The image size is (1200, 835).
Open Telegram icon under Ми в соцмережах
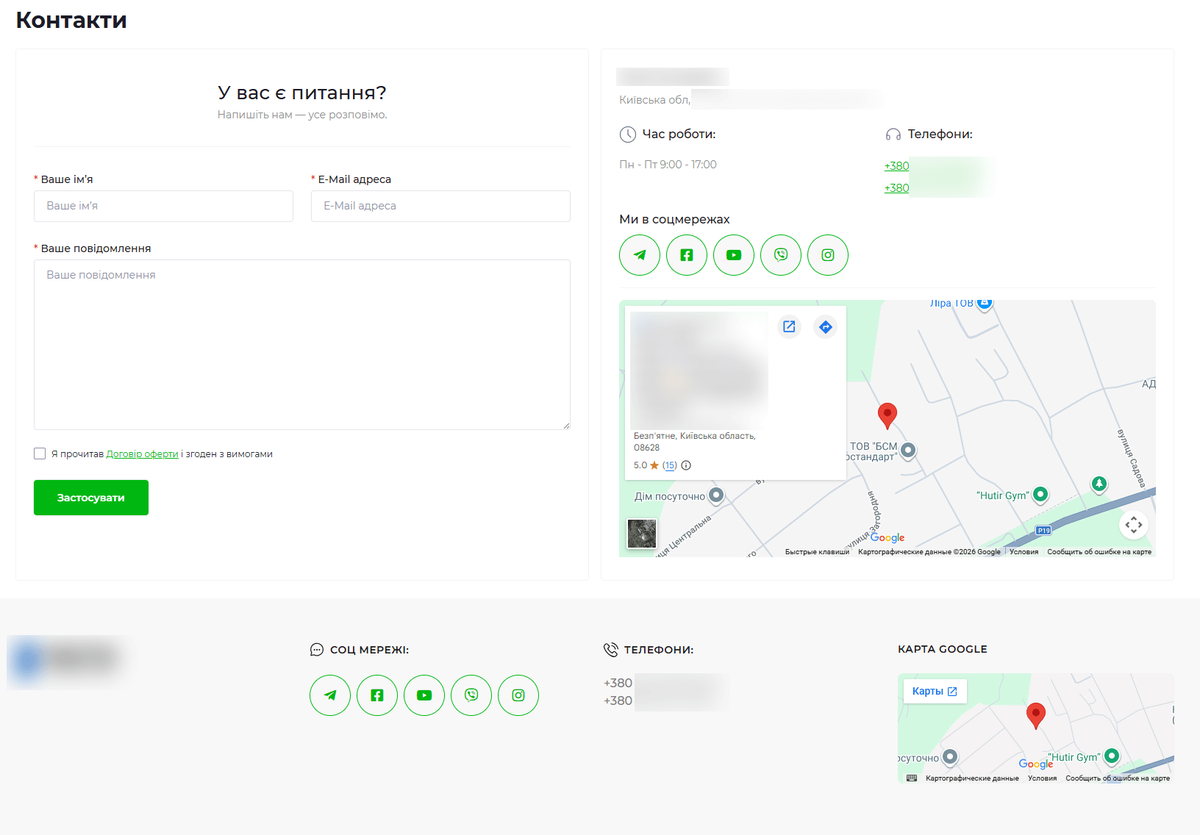click(640, 255)
